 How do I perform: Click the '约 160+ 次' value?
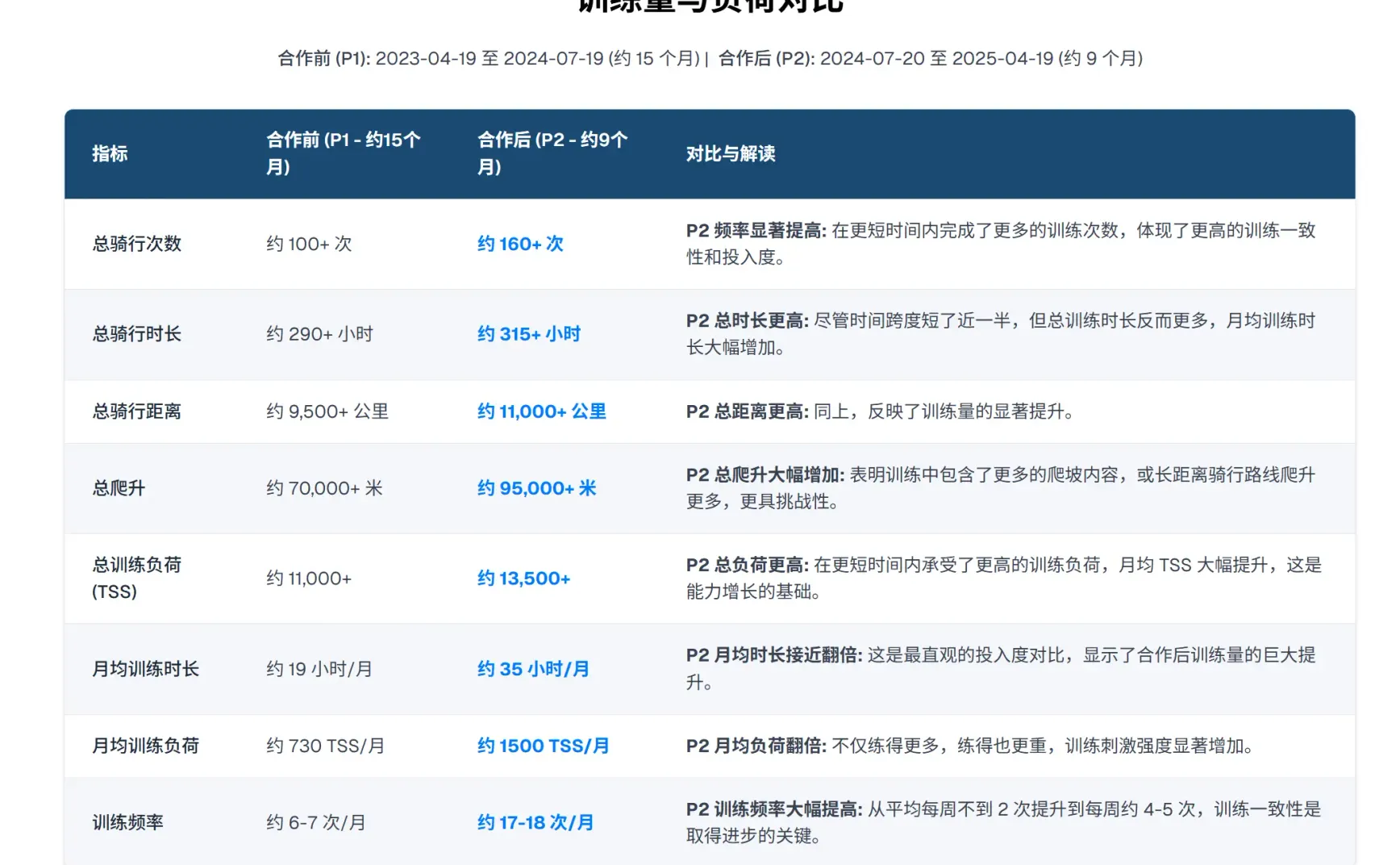520,244
